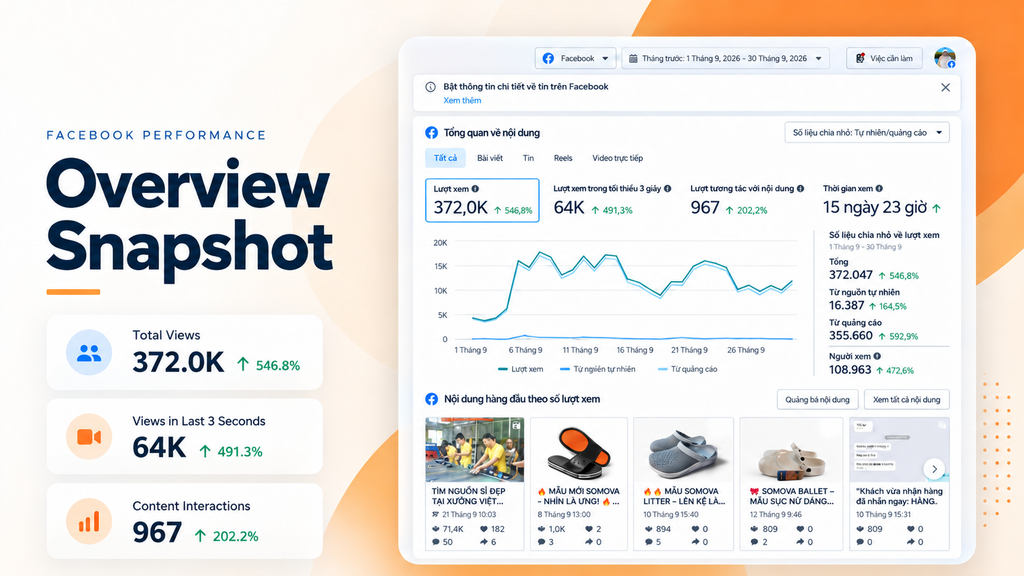Image resolution: width=1024 pixels, height=576 pixels.
Task: Click the info icon next to Thời gian xem
Action: click(879, 189)
